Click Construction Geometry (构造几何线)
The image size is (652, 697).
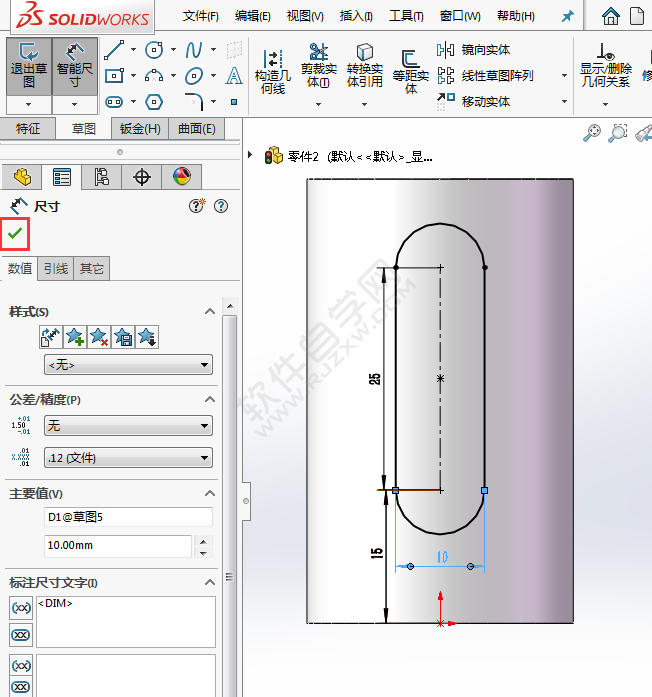pos(273,72)
